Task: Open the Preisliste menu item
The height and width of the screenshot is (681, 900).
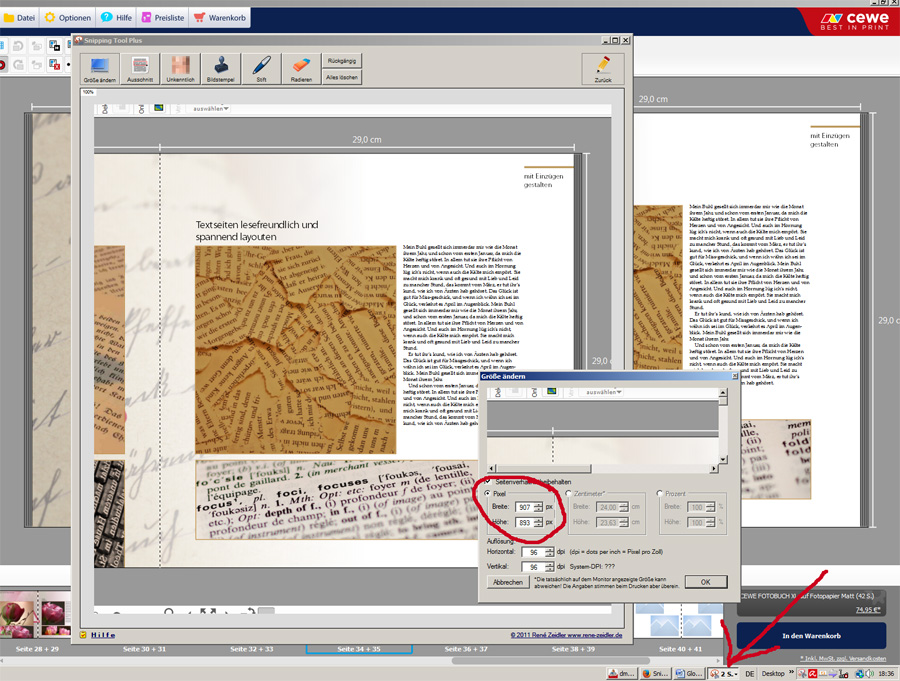Action: coord(162,18)
